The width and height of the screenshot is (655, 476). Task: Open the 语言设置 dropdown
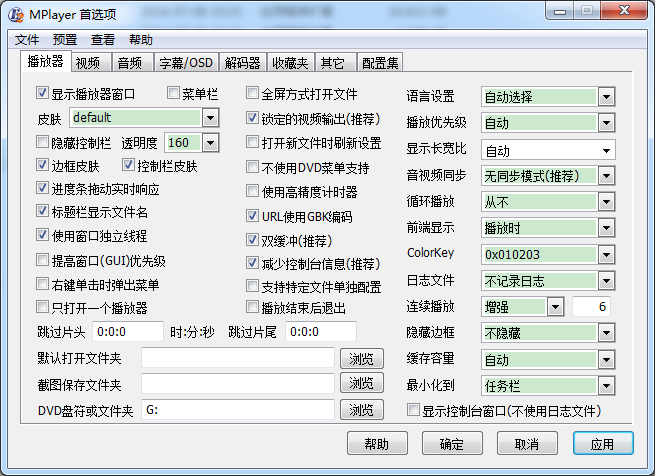coord(607,97)
